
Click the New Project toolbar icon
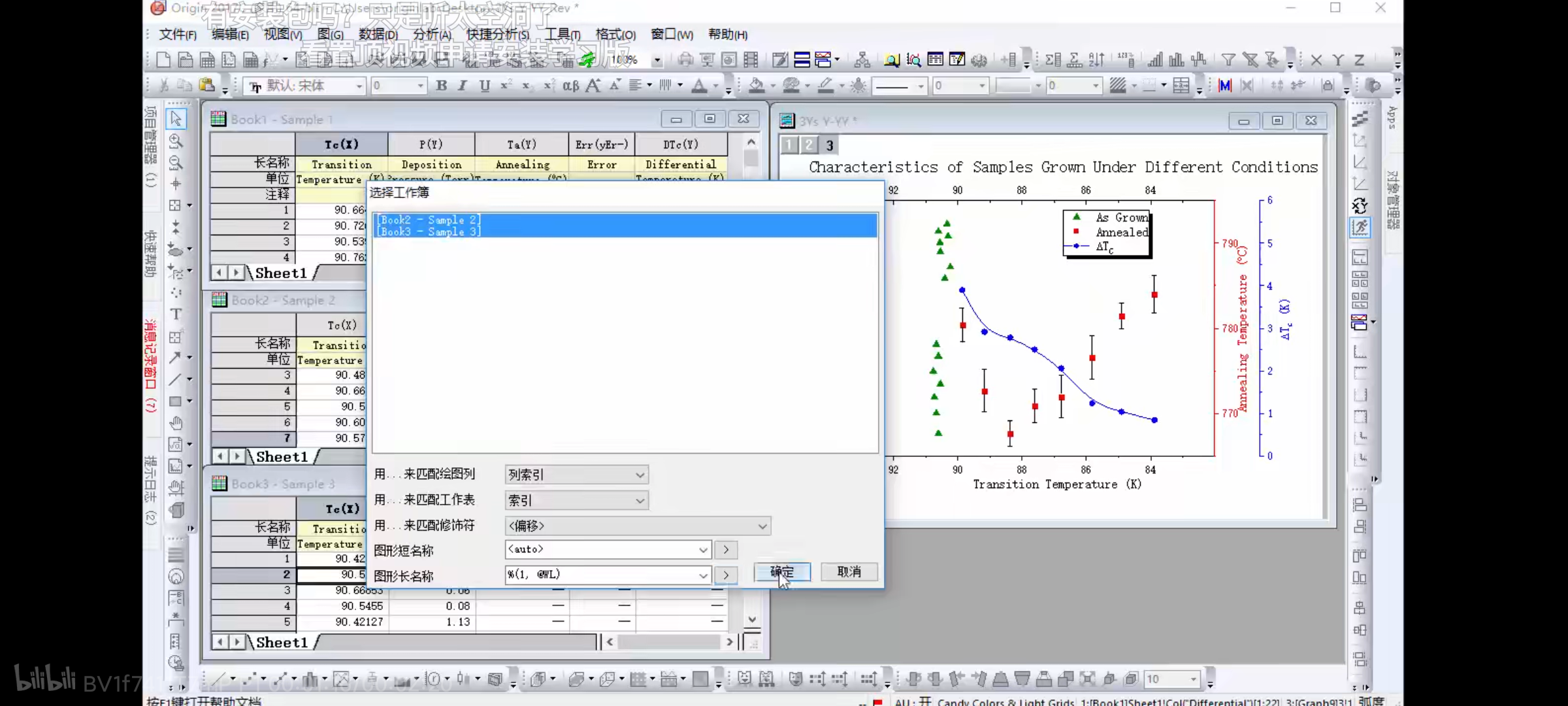click(x=163, y=60)
